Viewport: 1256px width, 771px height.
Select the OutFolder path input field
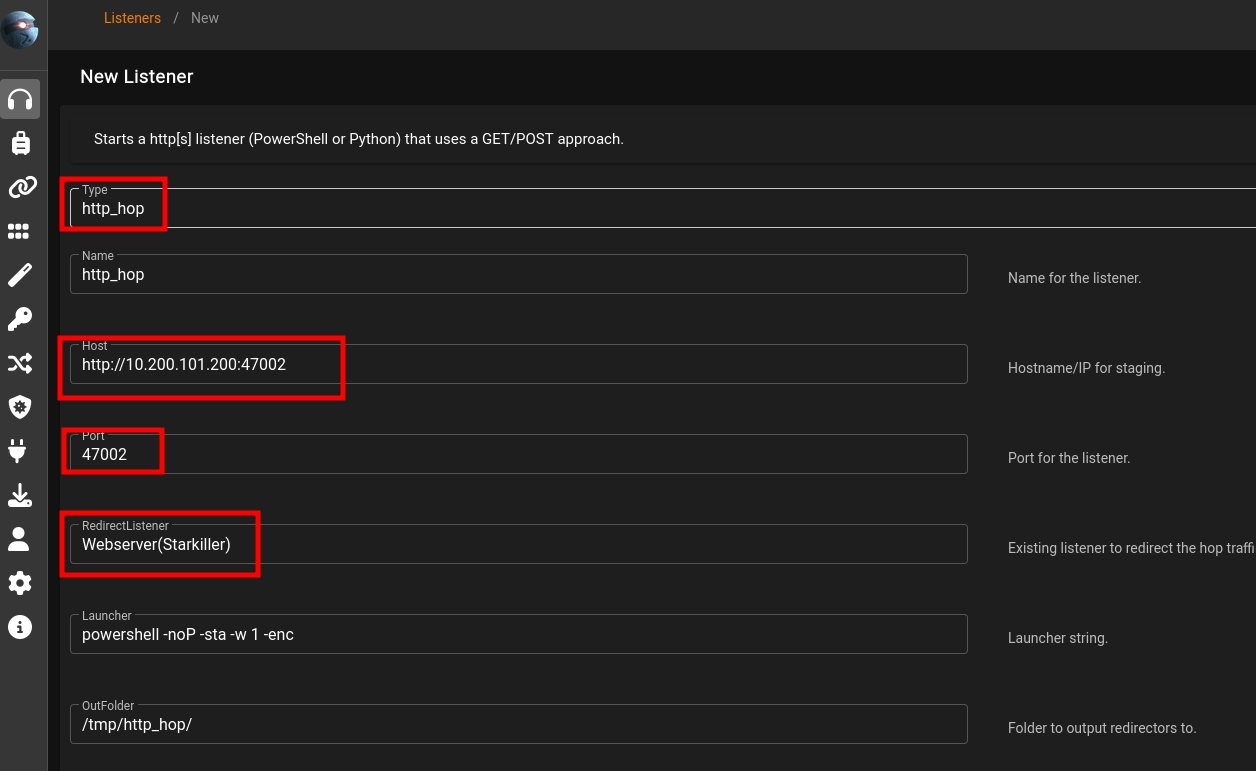[518, 725]
